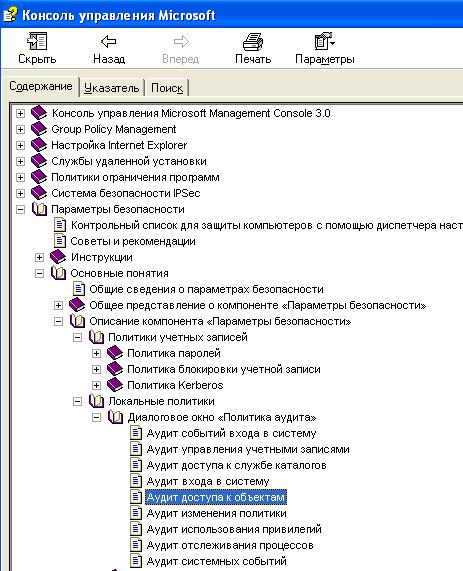Viewport: 463px width, 571px height.
Task: Select Общее представление о компоненте row
Action: click(x=258, y=305)
